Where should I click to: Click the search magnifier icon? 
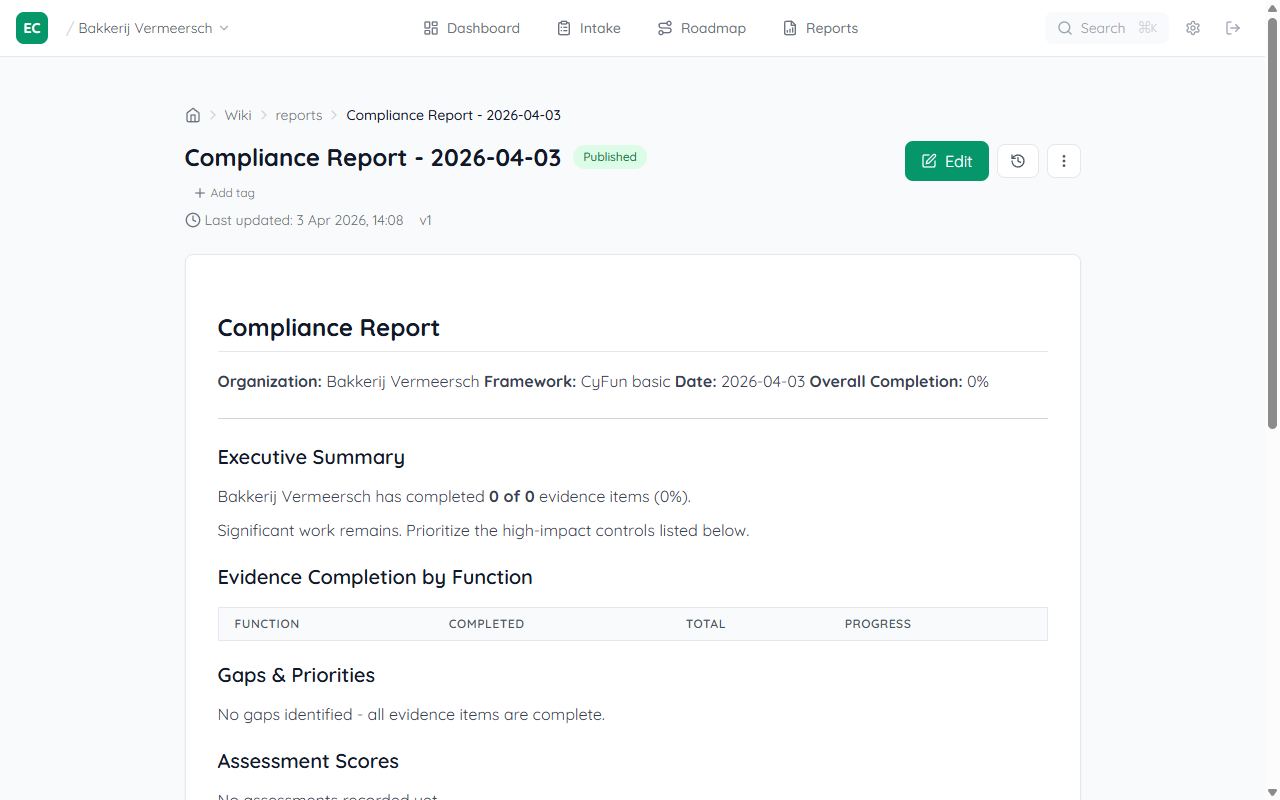pyautogui.click(x=1064, y=27)
